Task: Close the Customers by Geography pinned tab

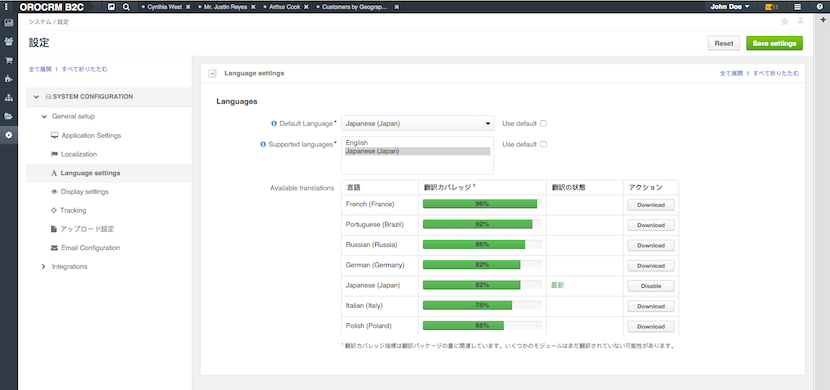Action: tap(396, 7)
